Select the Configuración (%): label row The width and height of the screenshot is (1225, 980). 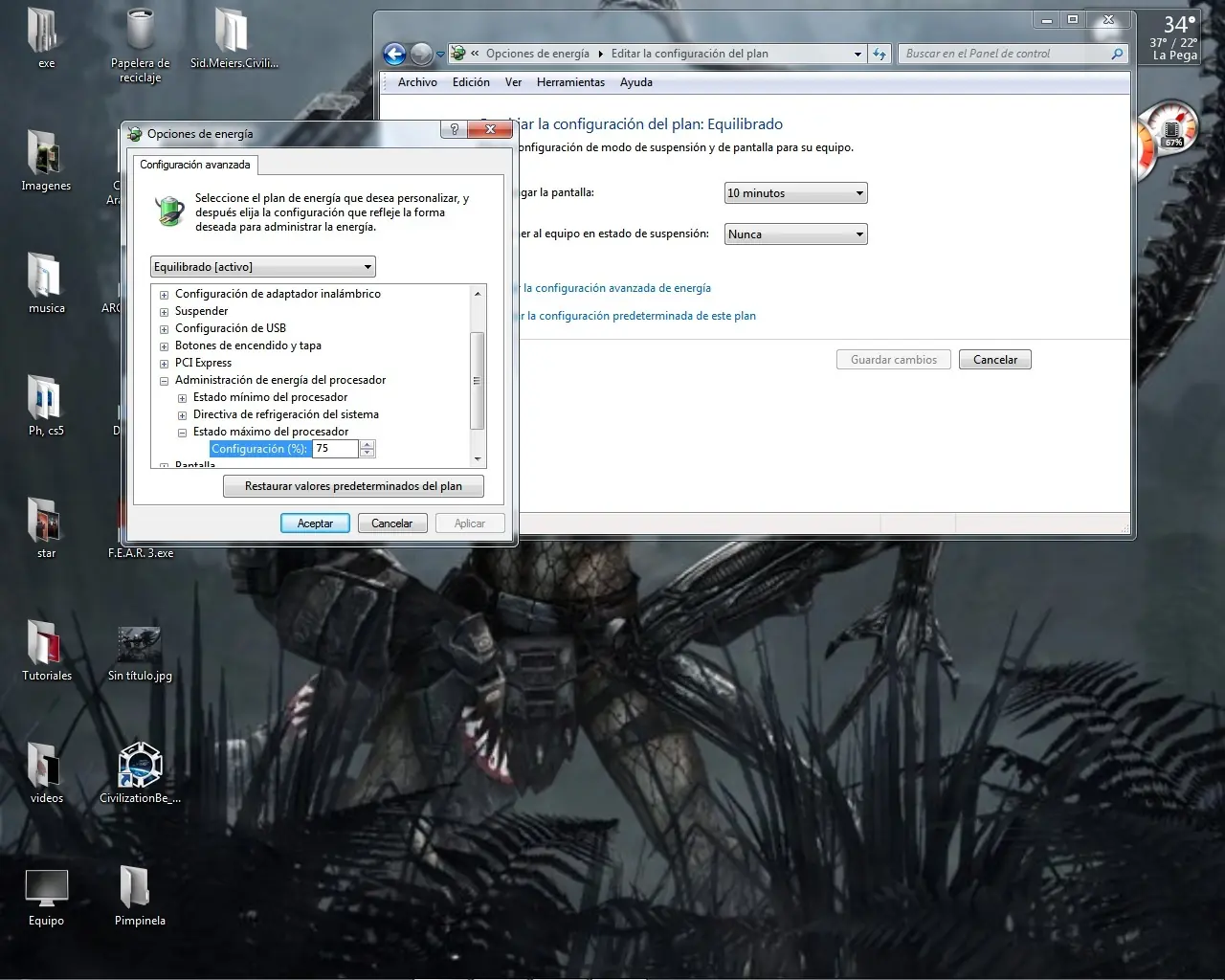(x=260, y=449)
